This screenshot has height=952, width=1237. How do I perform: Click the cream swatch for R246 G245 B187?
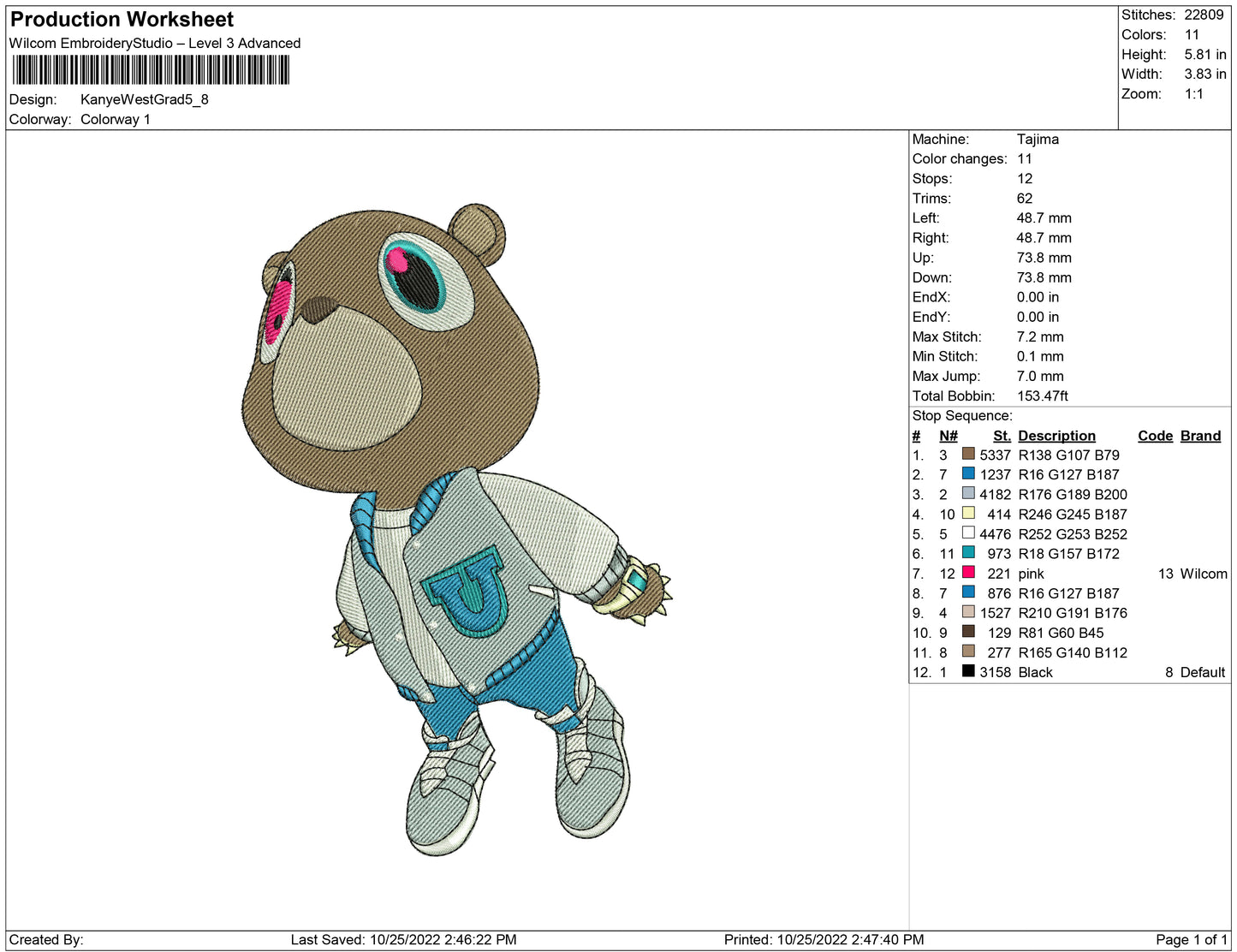click(968, 513)
